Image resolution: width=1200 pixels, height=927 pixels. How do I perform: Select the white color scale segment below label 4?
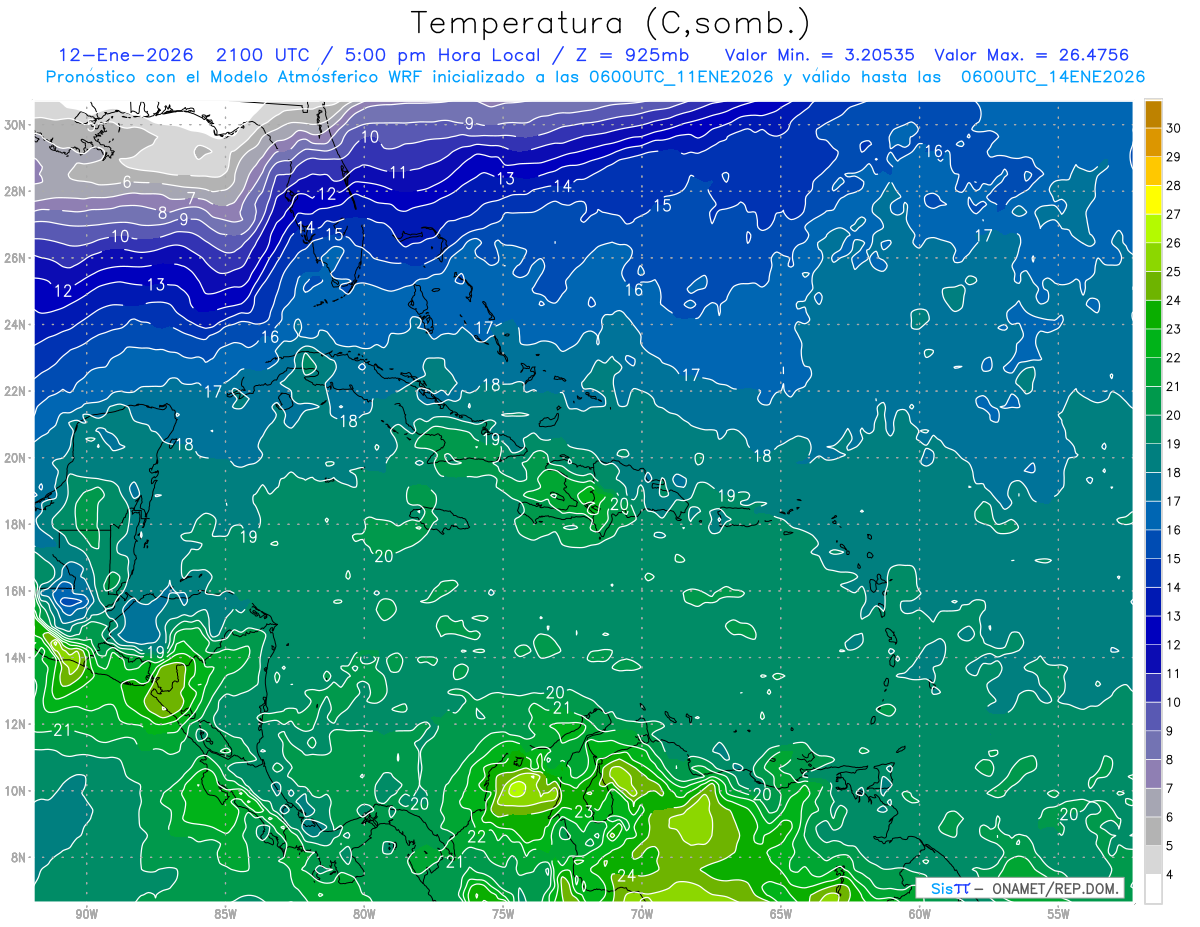[x=1154, y=889]
